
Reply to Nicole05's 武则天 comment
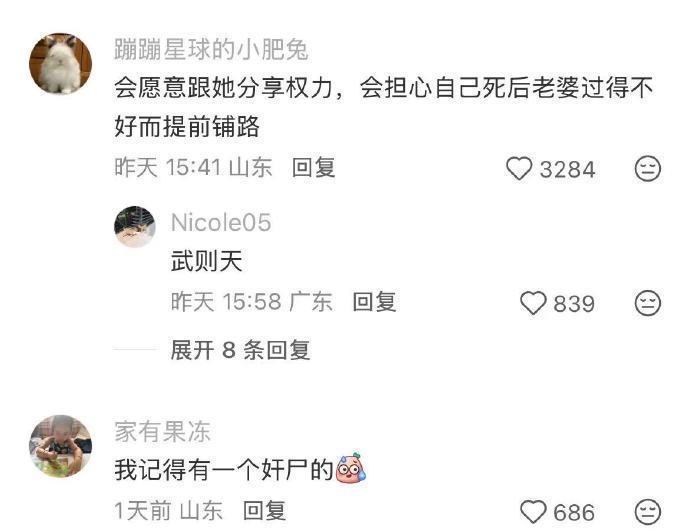pos(374,302)
